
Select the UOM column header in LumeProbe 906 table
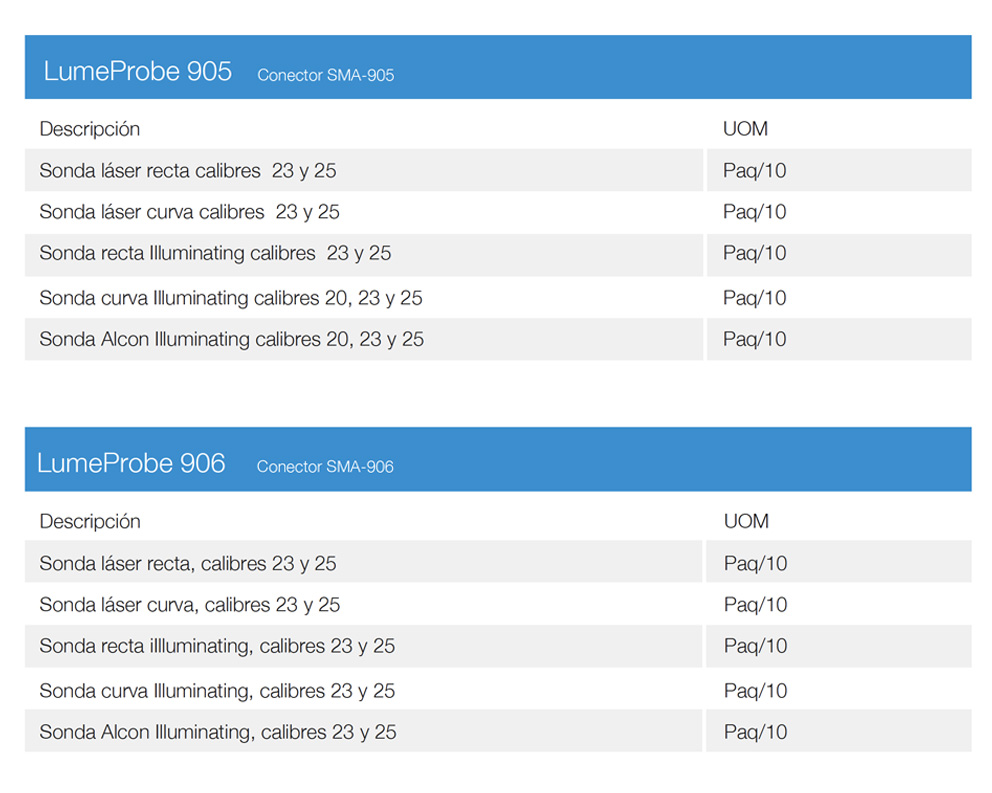click(746, 521)
